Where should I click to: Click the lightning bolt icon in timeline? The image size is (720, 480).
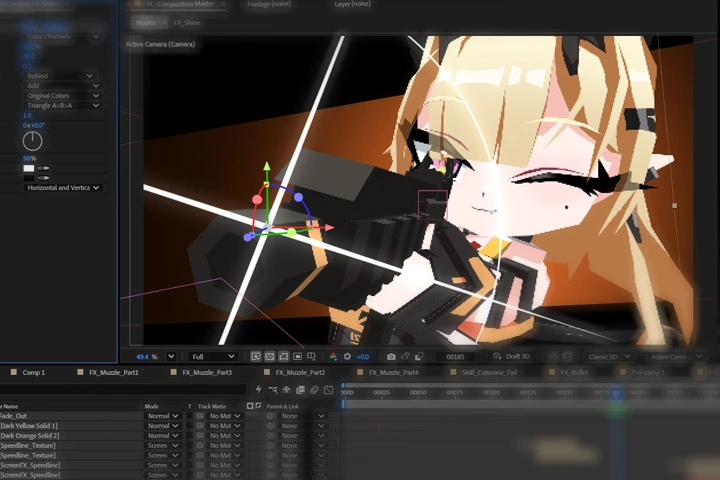pyautogui.click(x=259, y=390)
